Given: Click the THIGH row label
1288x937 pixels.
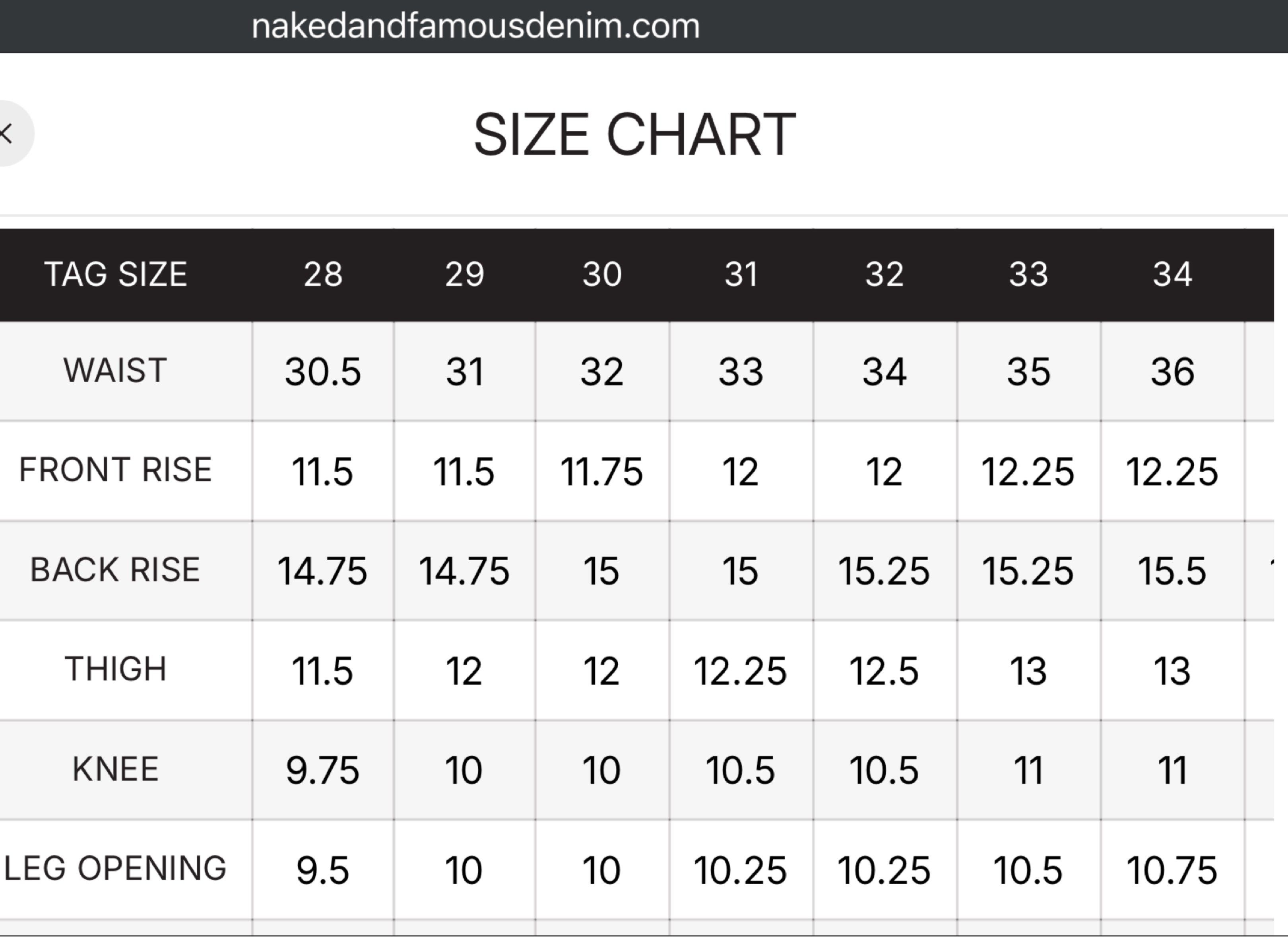Looking at the screenshot, I should 115,669.
